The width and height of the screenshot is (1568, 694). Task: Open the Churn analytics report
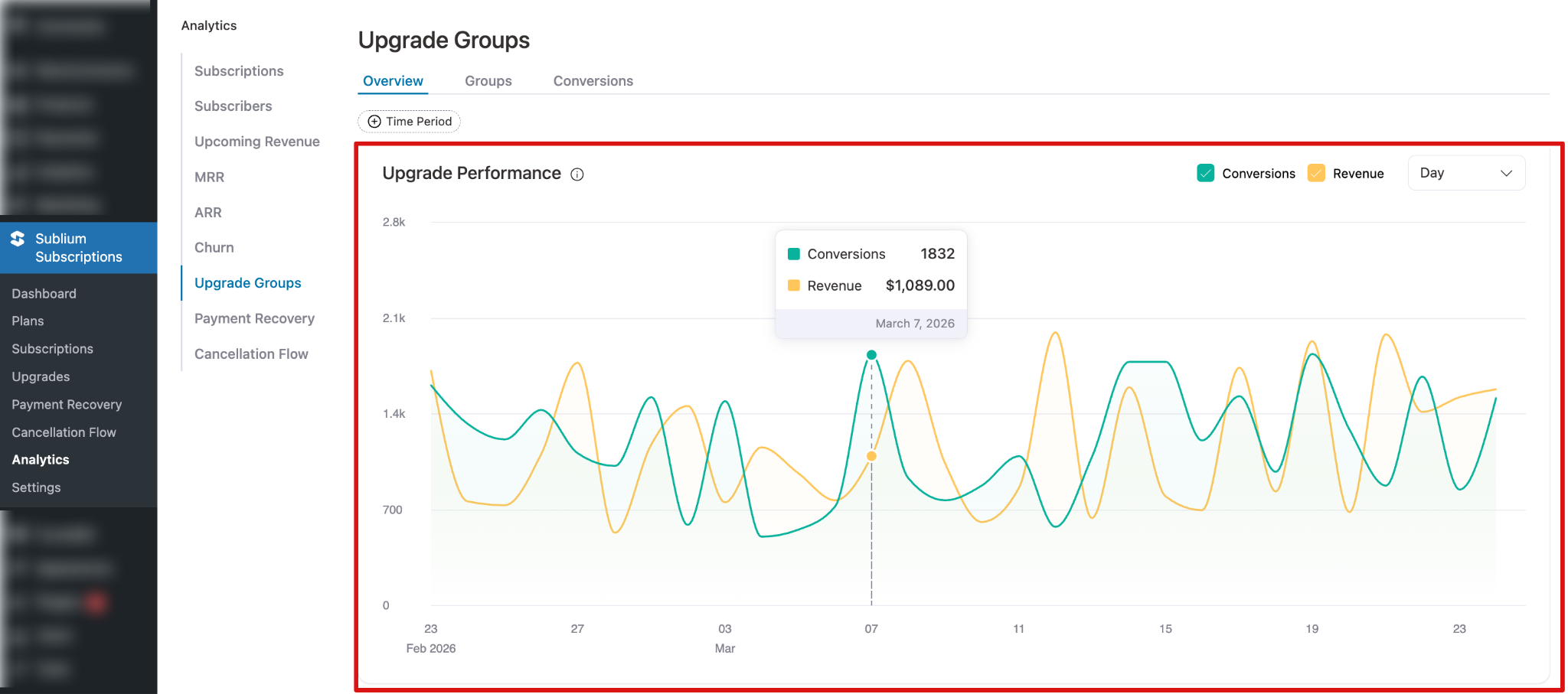click(x=214, y=246)
